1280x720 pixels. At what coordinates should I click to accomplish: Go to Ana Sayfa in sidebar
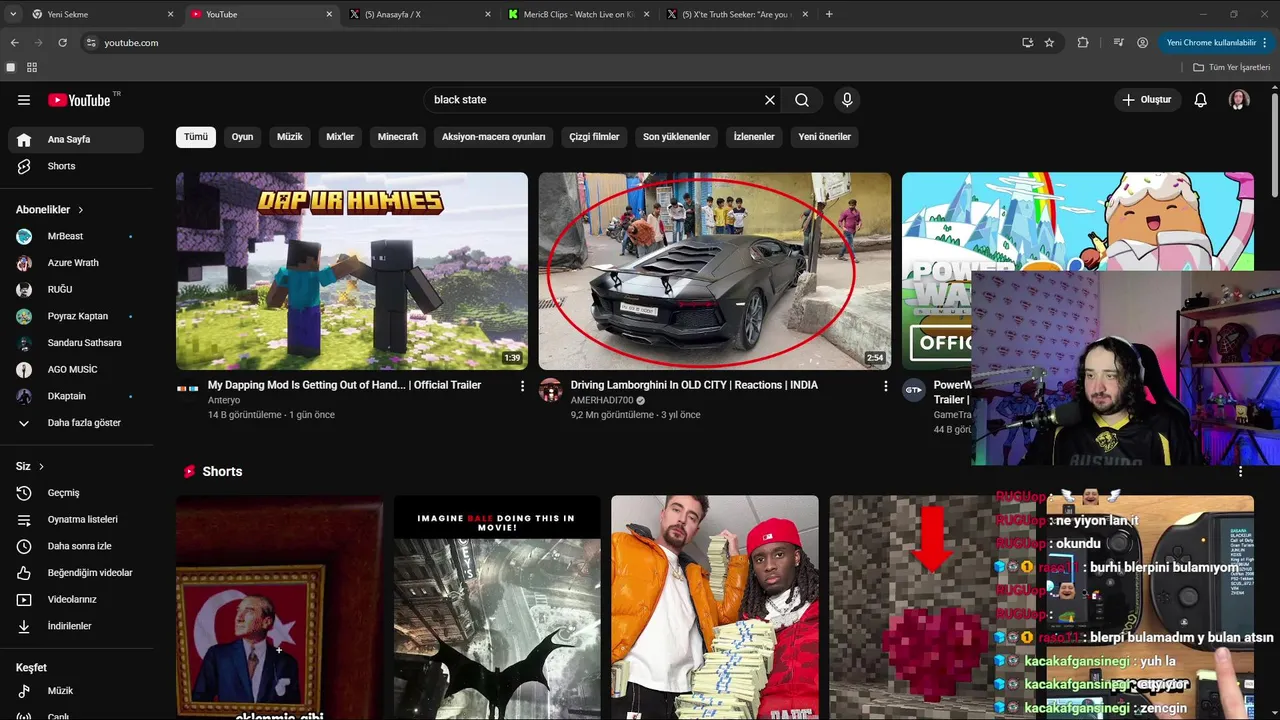tap(76, 140)
